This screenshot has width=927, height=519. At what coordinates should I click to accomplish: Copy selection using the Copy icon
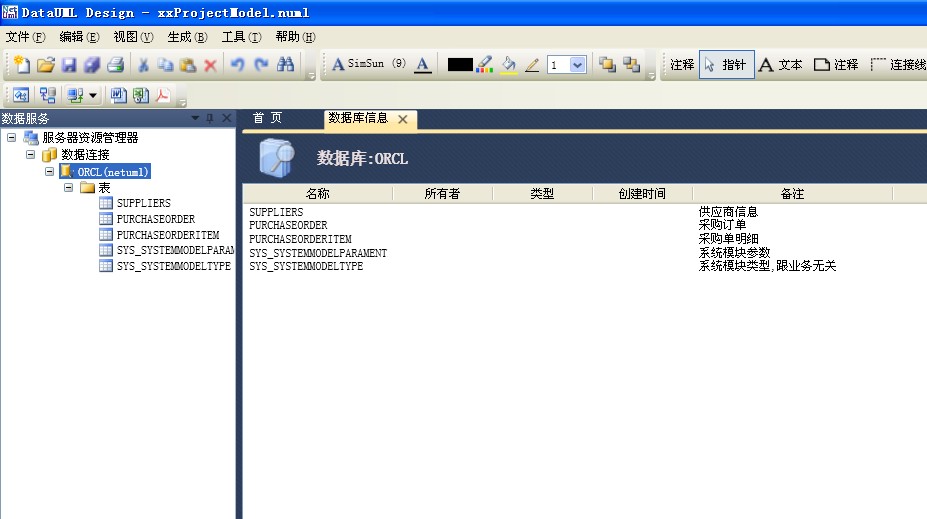pyautogui.click(x=166, y=64)
